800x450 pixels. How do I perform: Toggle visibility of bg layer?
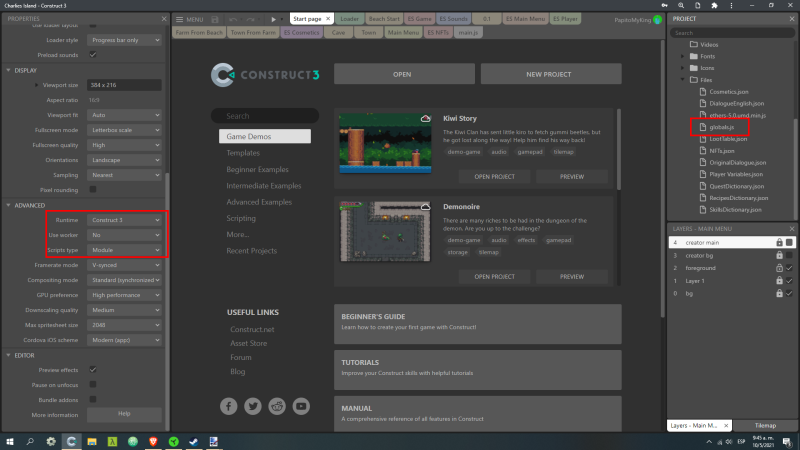789,293
